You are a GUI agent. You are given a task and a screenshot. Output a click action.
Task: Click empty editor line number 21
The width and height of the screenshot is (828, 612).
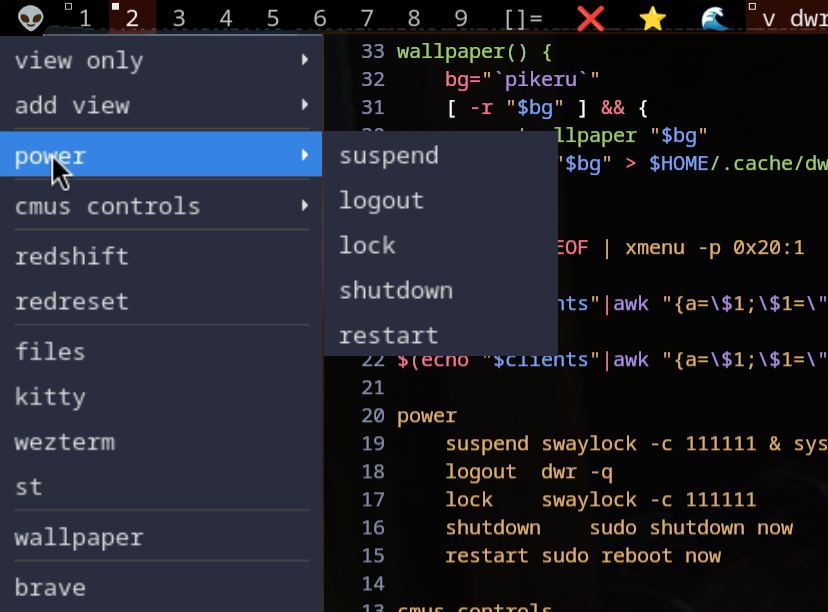click(x=373, y=388)
